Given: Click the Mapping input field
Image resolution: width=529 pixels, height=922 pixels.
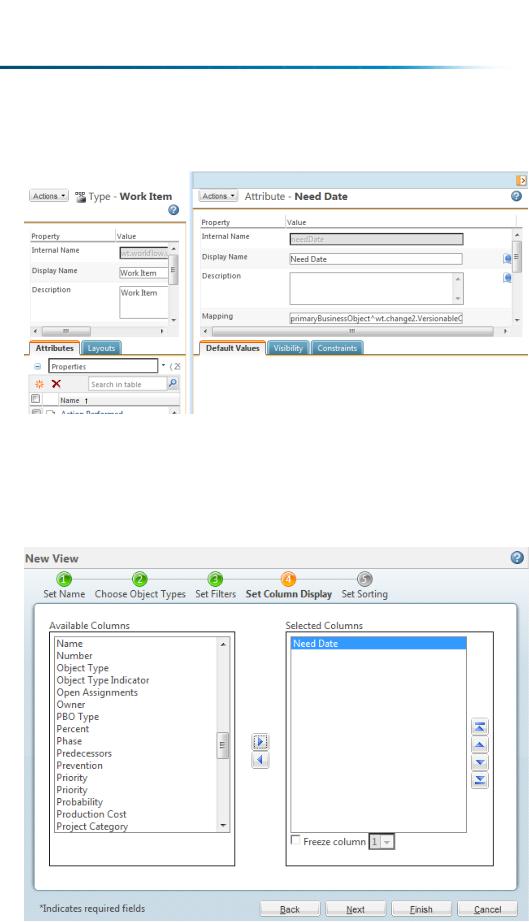Looking at the screenshot, I should [x=376, y=318].
